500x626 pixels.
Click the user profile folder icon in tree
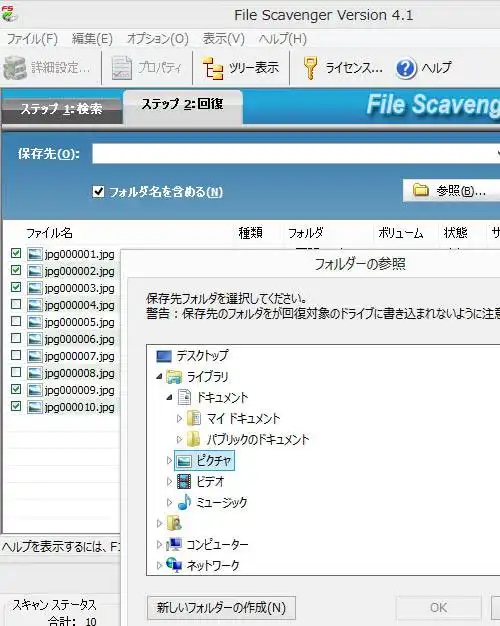click(x=174, y=523)
